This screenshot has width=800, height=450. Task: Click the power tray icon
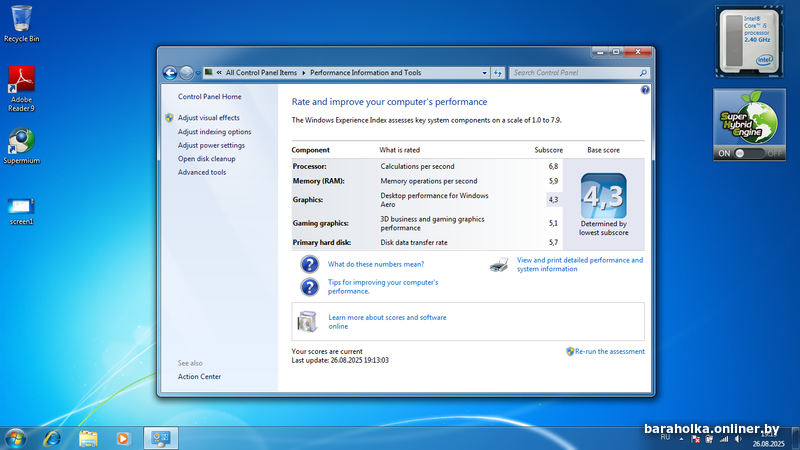pos(709,439)
